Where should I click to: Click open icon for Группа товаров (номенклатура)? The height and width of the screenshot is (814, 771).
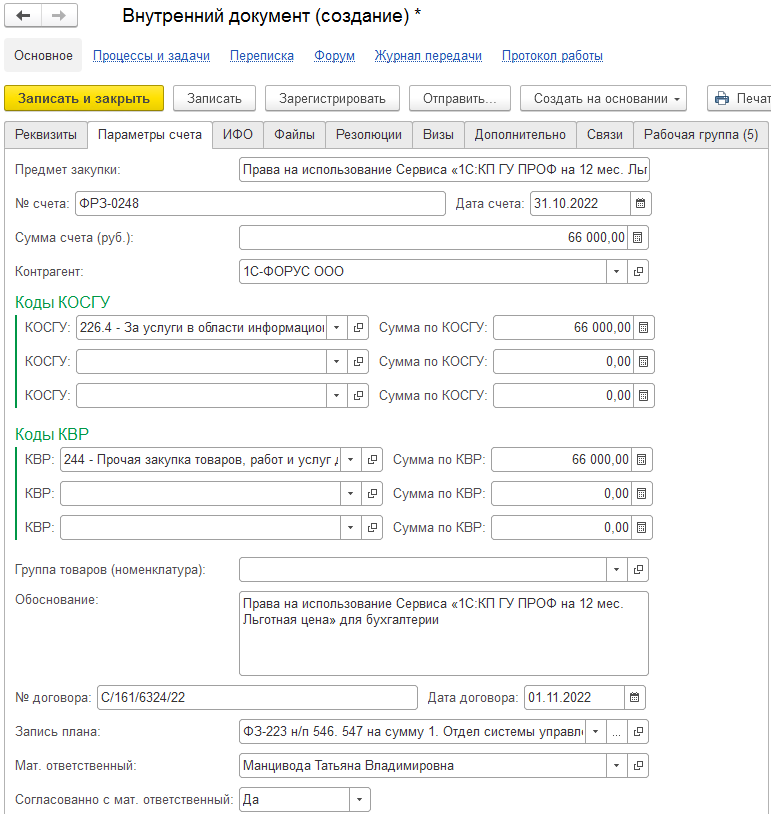(x=638, y=569)
